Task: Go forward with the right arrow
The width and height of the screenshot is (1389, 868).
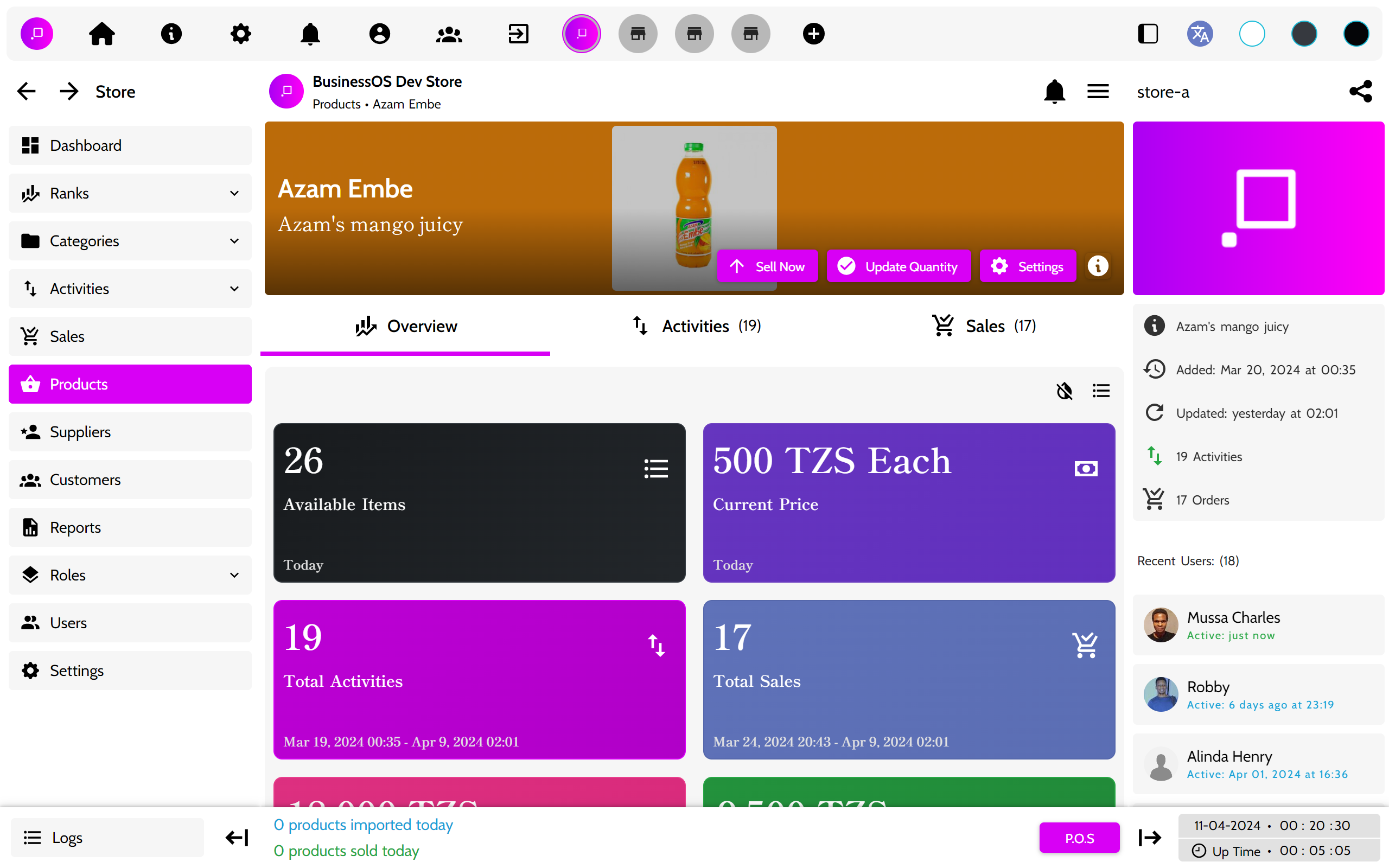Action: (69, 91)
